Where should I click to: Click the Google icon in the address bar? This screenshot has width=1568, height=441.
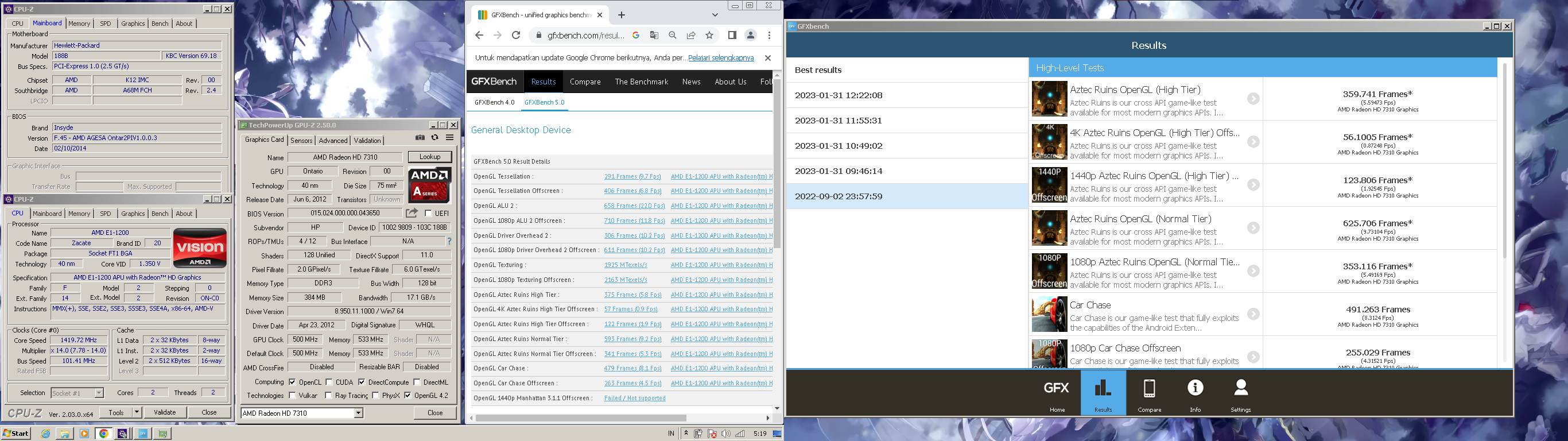[635, 36]
